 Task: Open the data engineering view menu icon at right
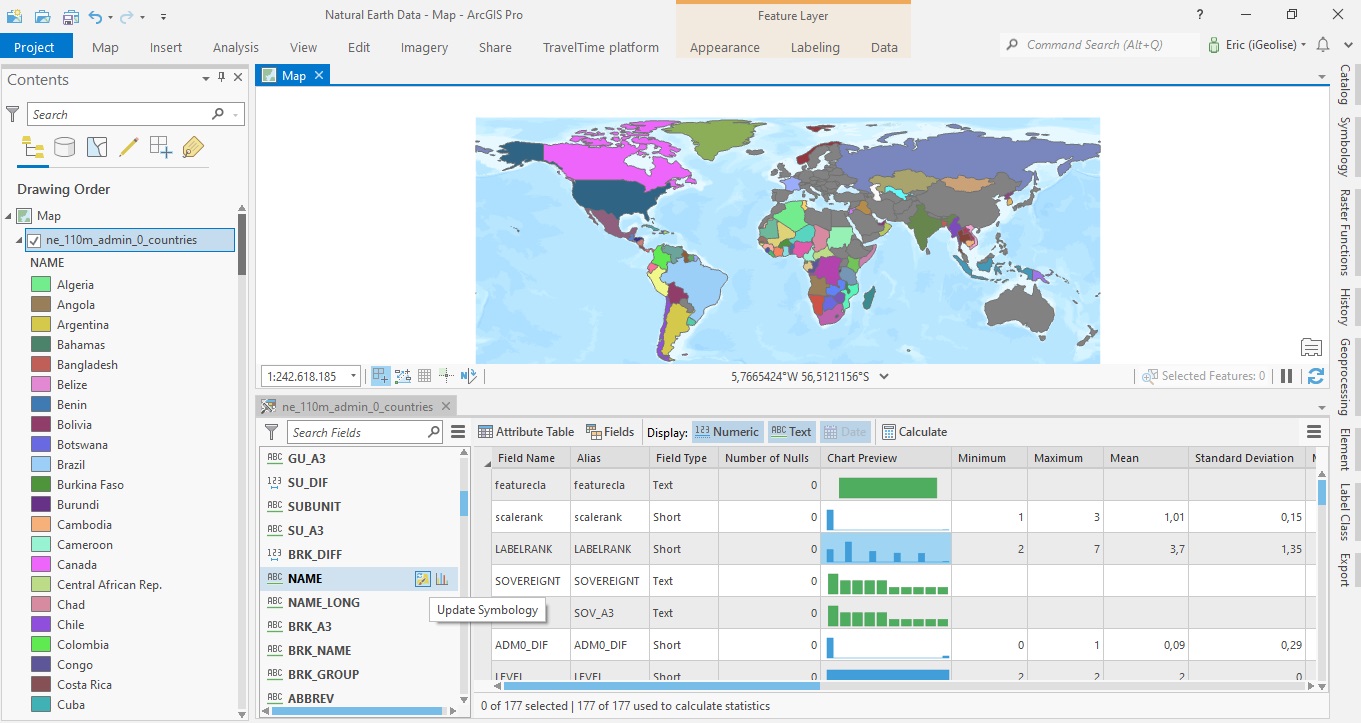[1314, 432]
